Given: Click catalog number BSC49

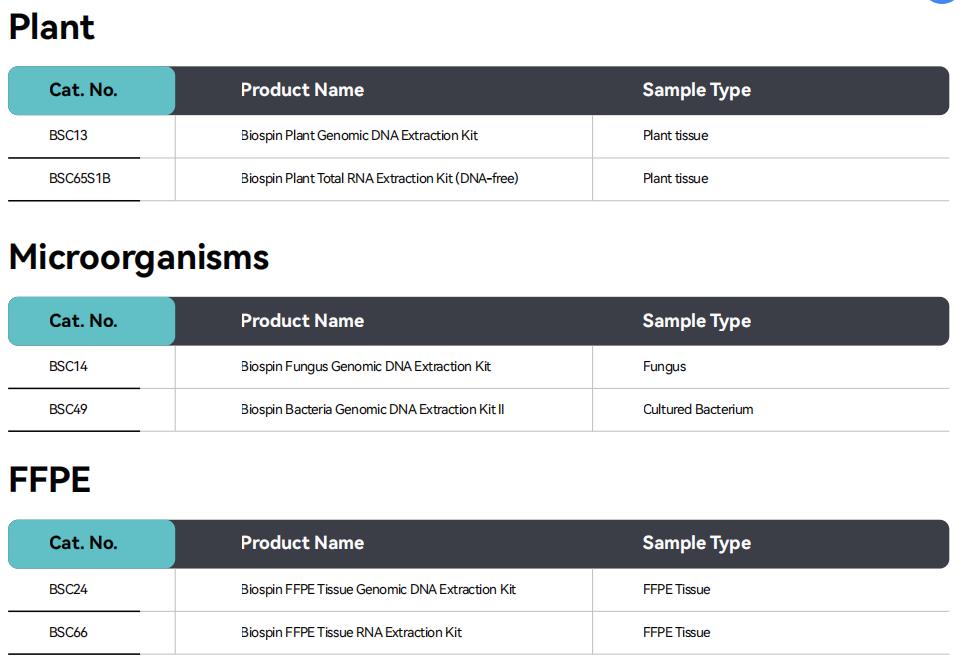Looking at the screenshot, I should (69, 410).
